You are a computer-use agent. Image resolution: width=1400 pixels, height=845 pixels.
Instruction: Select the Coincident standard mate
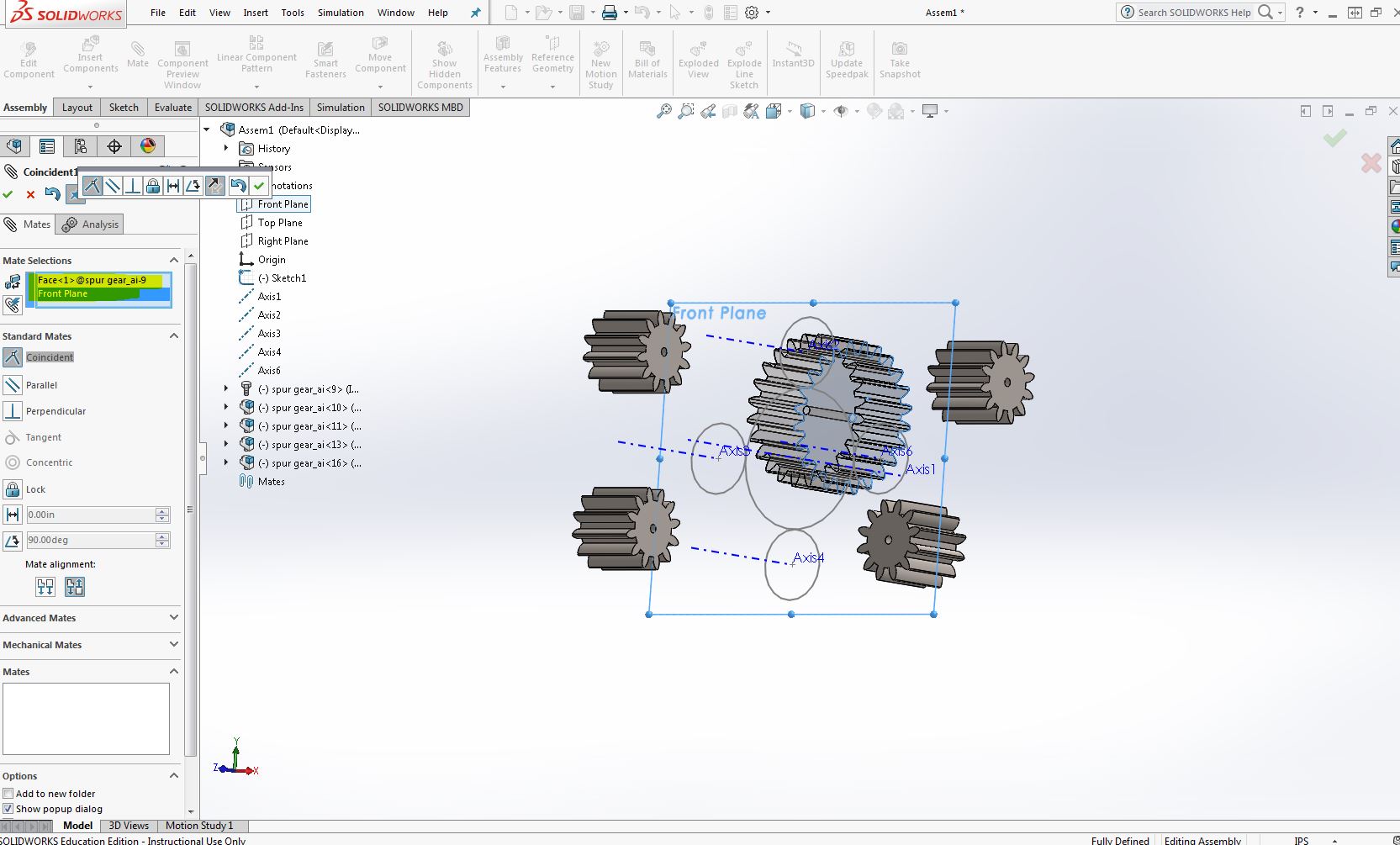pyautogui.click(x=39, y=357)
